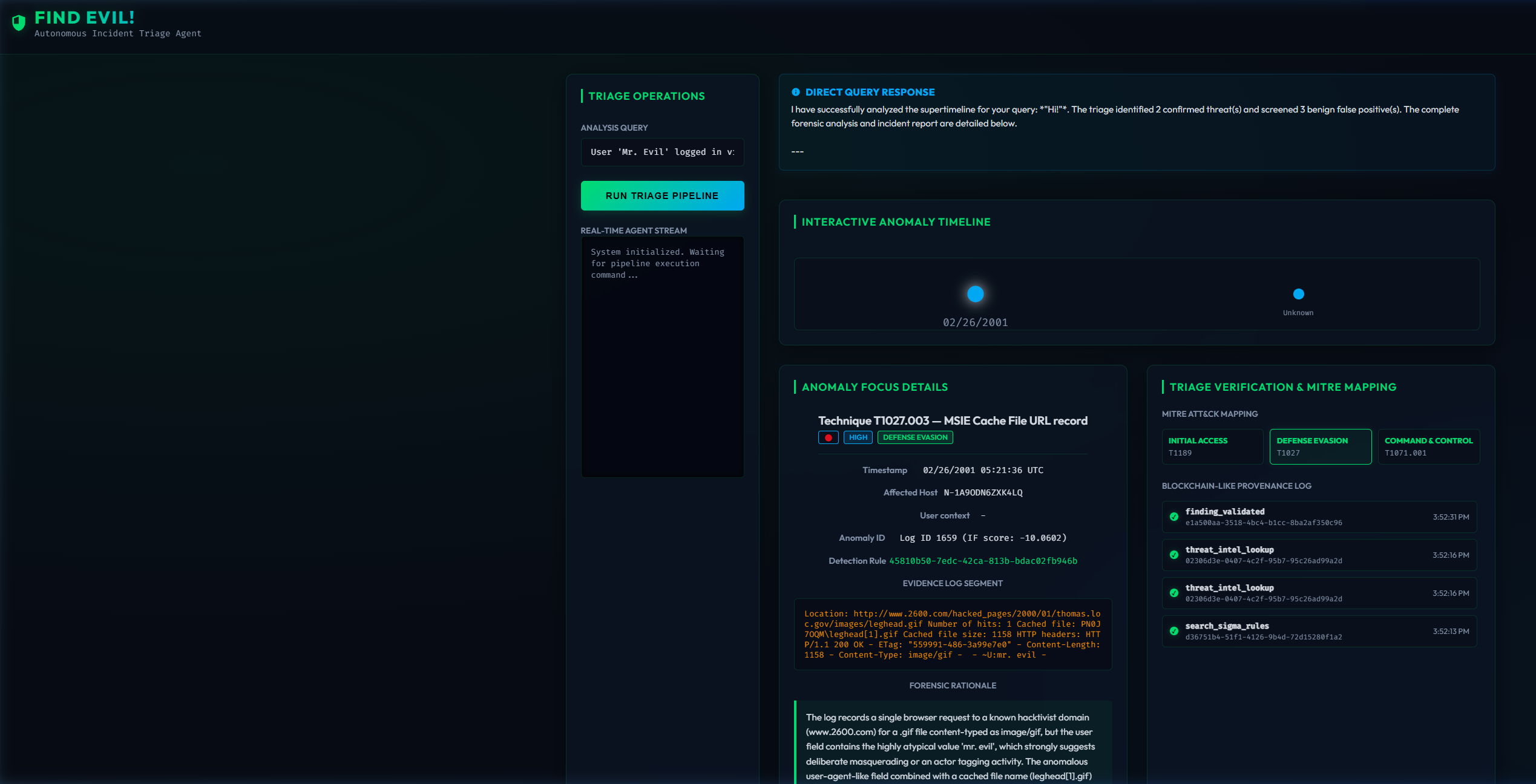Open the finding_validated provenance entry

(1319, 517)
